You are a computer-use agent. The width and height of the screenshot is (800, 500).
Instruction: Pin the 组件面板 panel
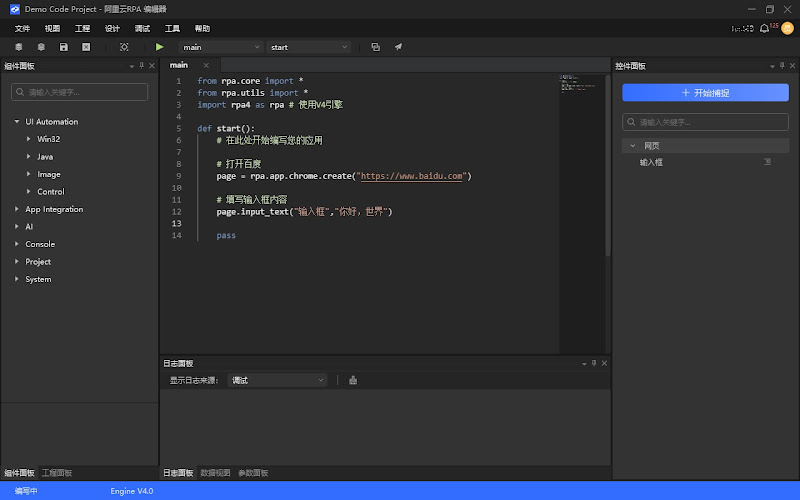pos(142,66)
